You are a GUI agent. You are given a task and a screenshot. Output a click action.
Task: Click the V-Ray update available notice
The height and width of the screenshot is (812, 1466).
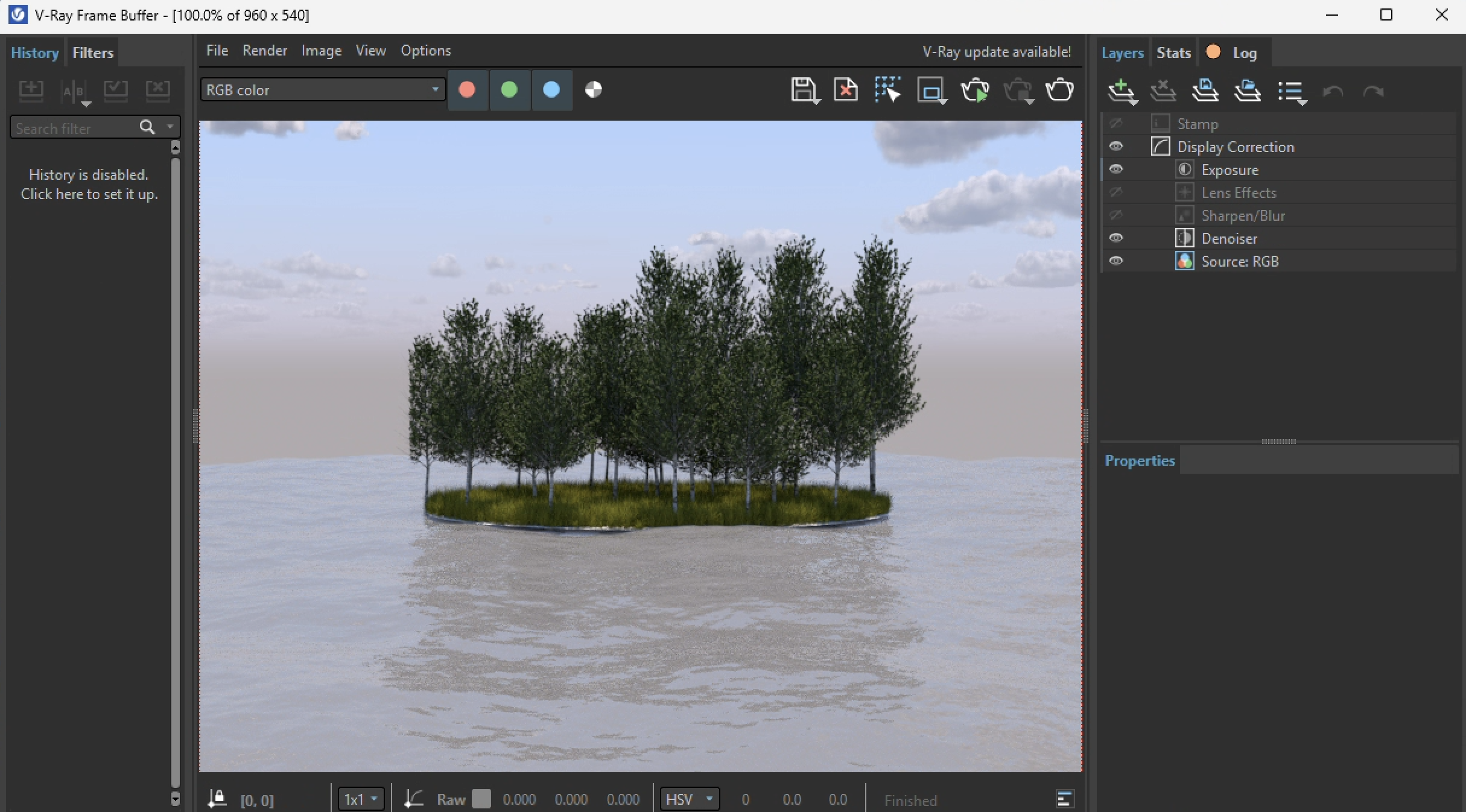click(x=997, y=52)
